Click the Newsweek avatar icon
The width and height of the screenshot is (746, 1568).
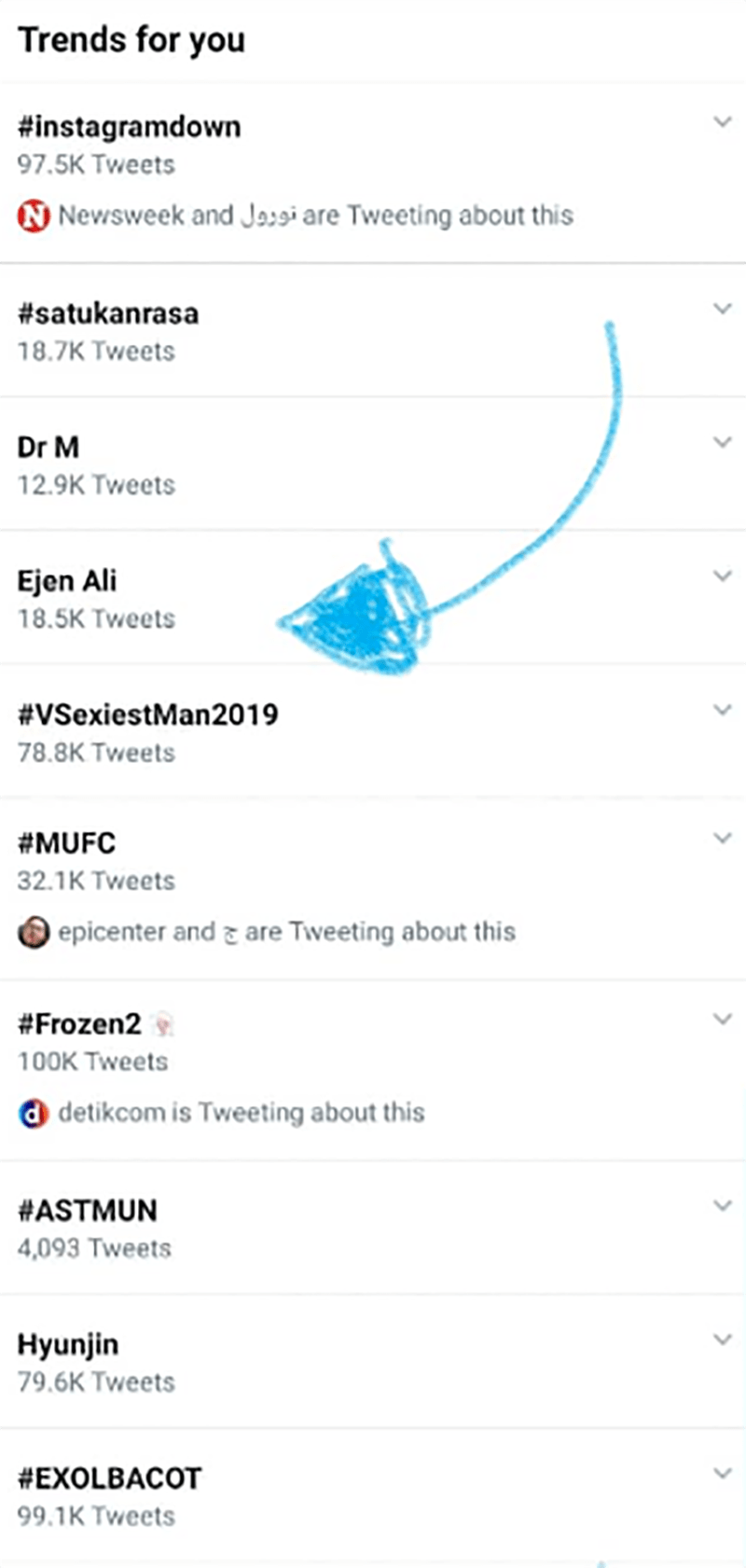[x=33, y=216]
